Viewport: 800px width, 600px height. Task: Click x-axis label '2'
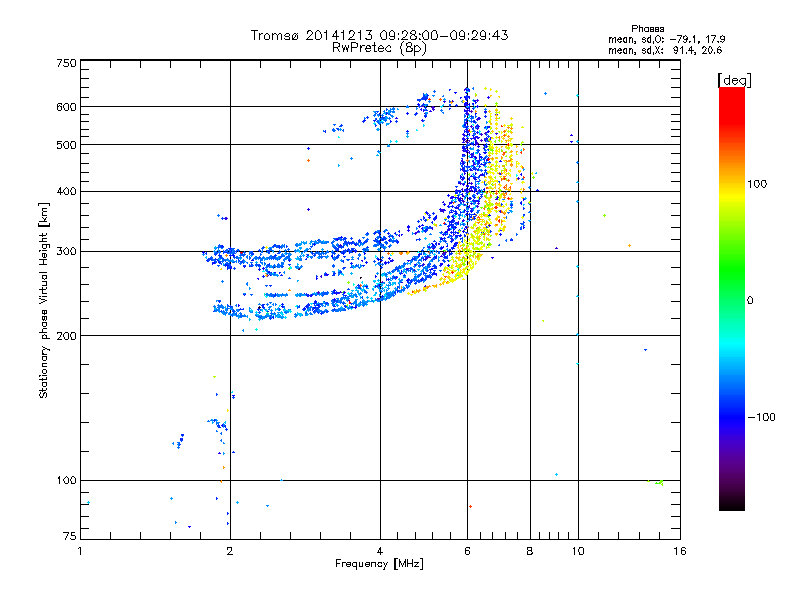point(230,552)
